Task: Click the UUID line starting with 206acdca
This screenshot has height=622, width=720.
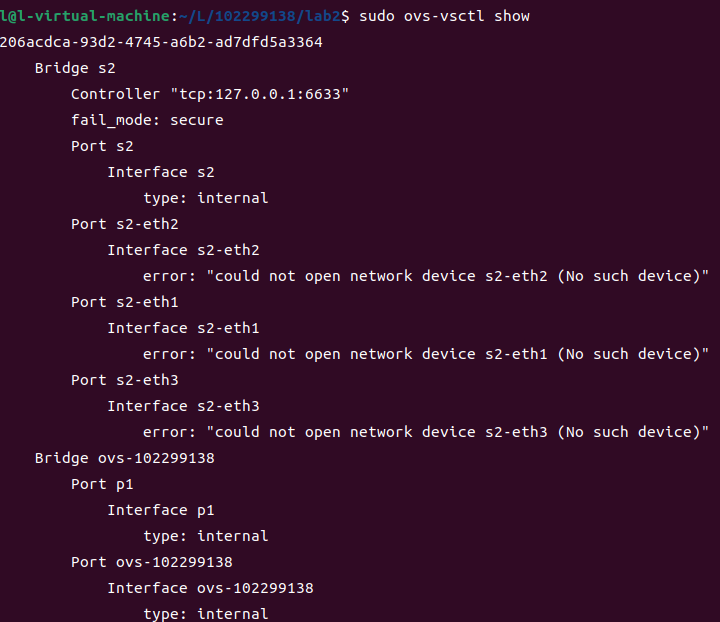Action: coord(161,42)
